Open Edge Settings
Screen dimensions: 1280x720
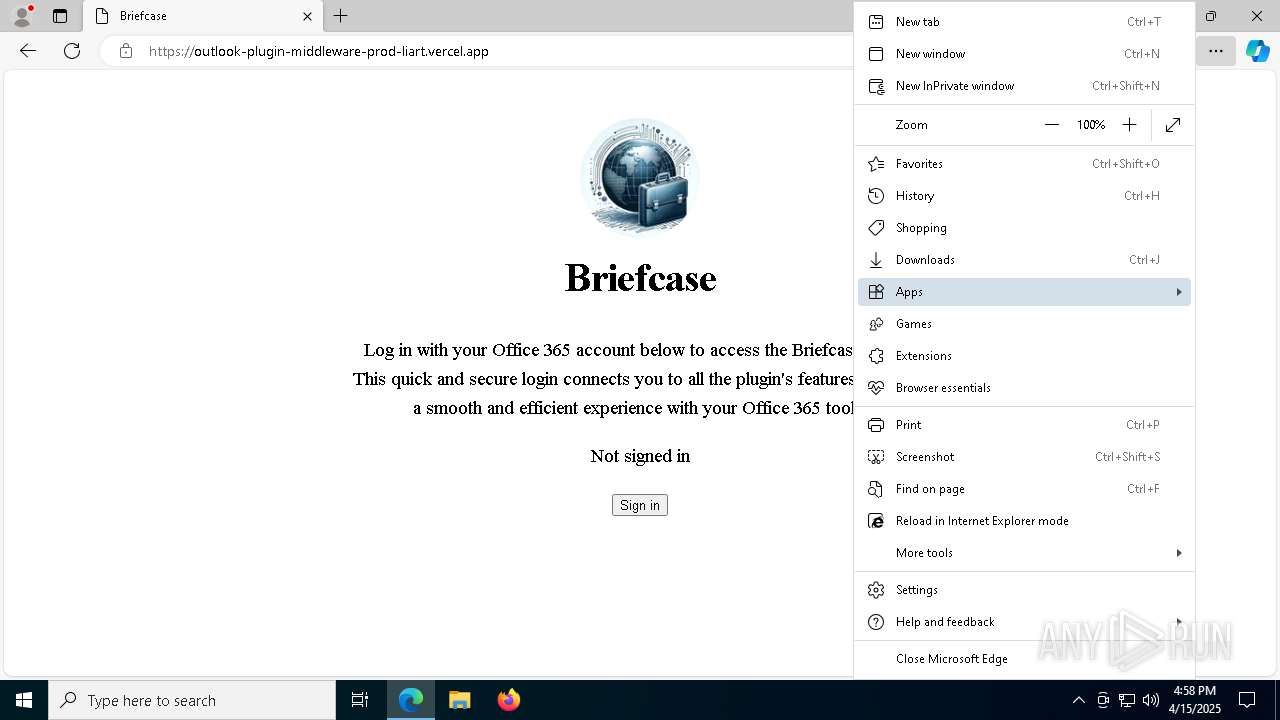tap(1024, 590)
